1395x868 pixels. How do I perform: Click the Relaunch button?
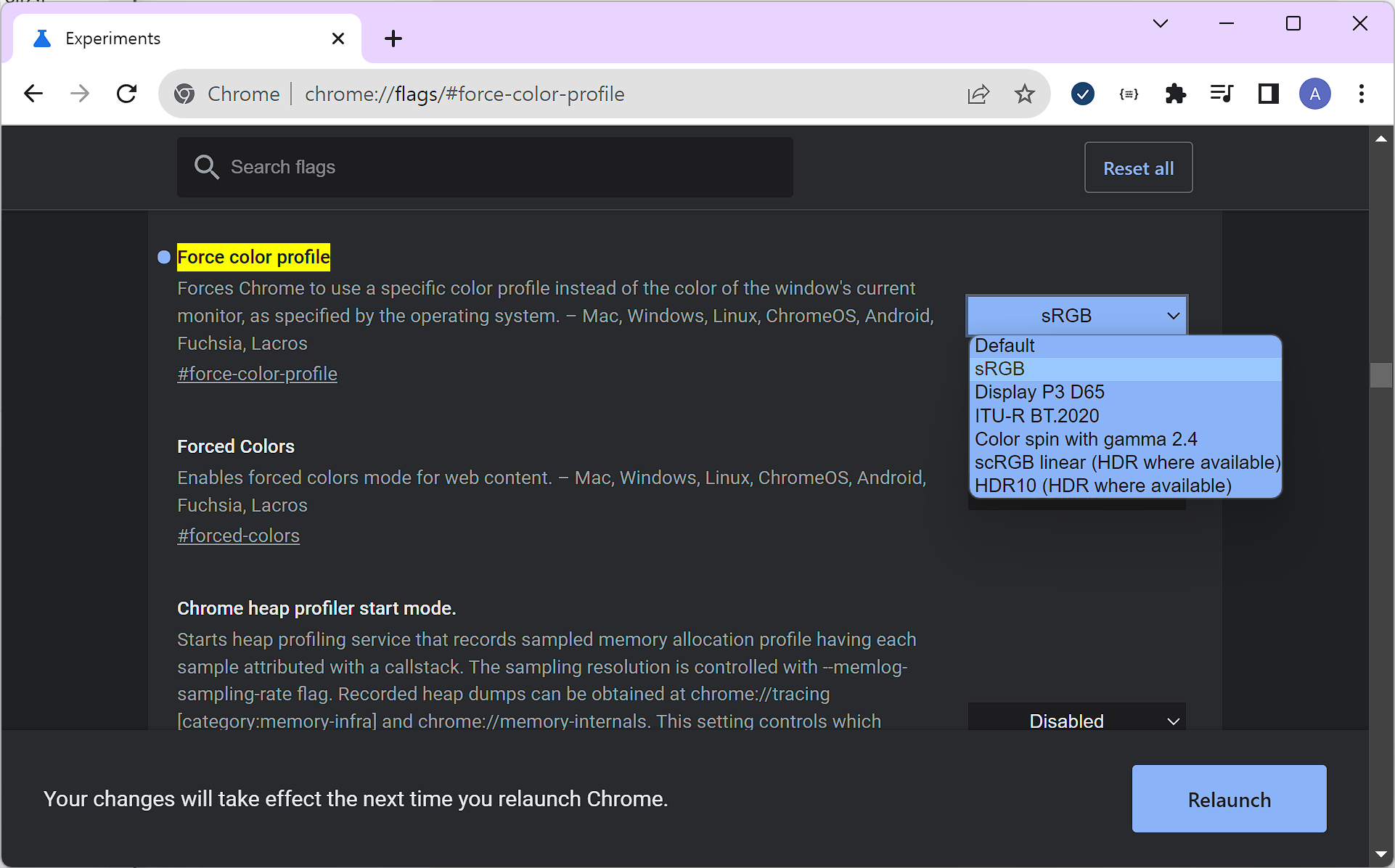tap(1229, 799)
